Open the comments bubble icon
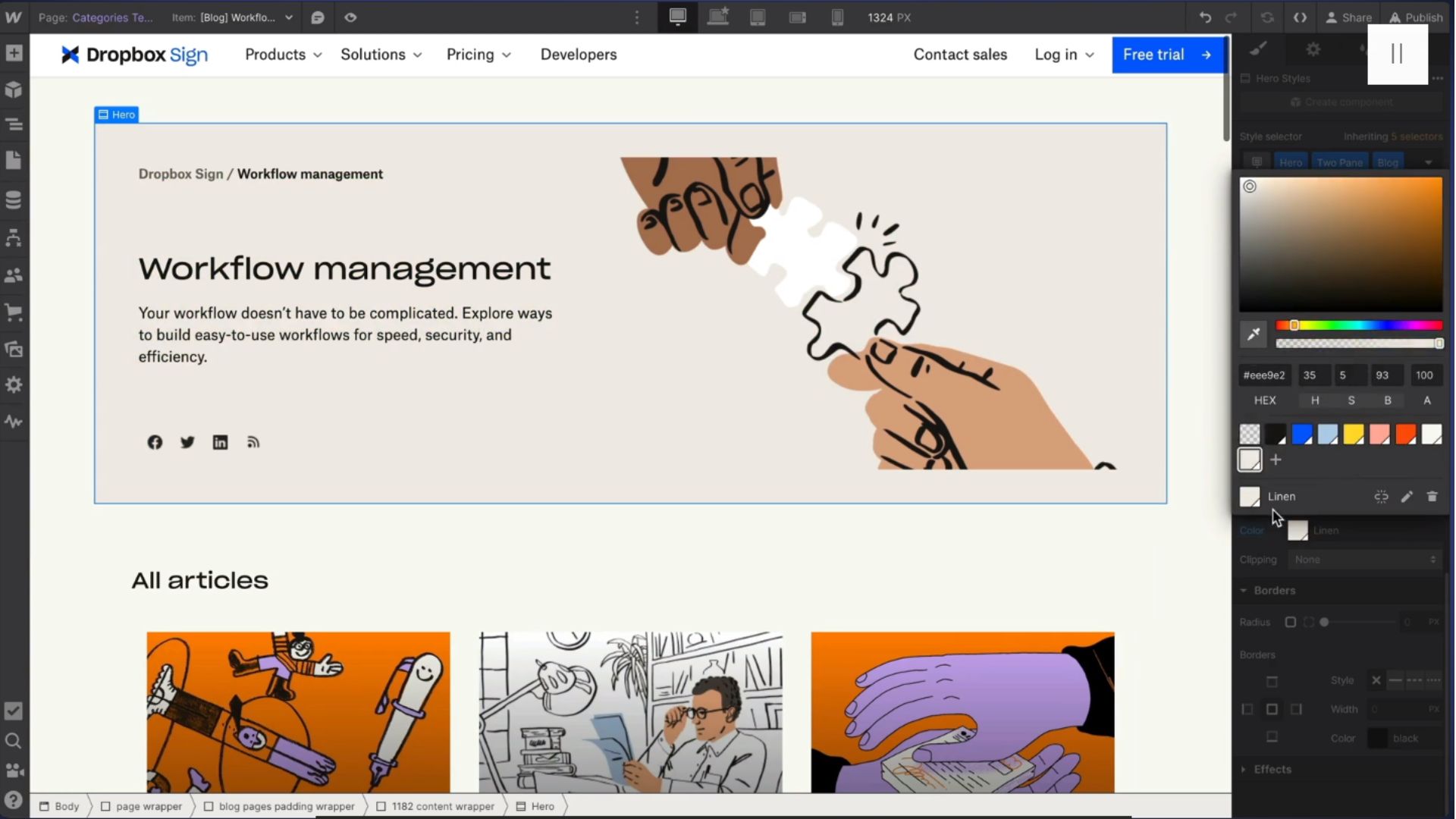Image resolution: width=1456 pixels, height=819 pixels. tap(318, 17)
